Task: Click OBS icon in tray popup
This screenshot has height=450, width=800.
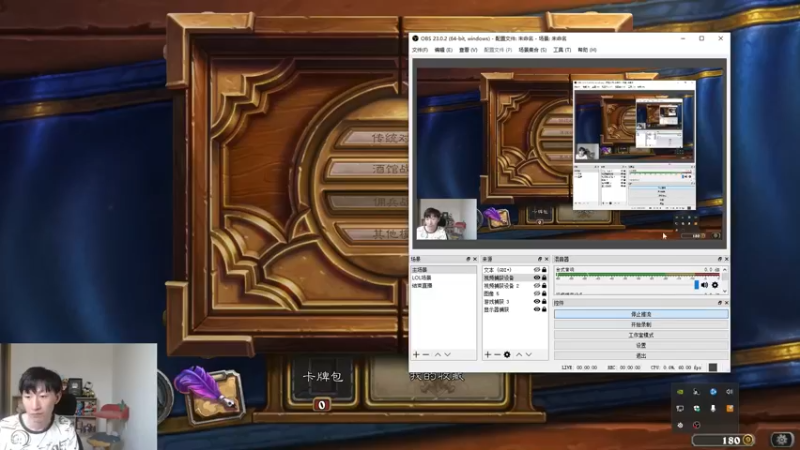Action: [696, 425]
